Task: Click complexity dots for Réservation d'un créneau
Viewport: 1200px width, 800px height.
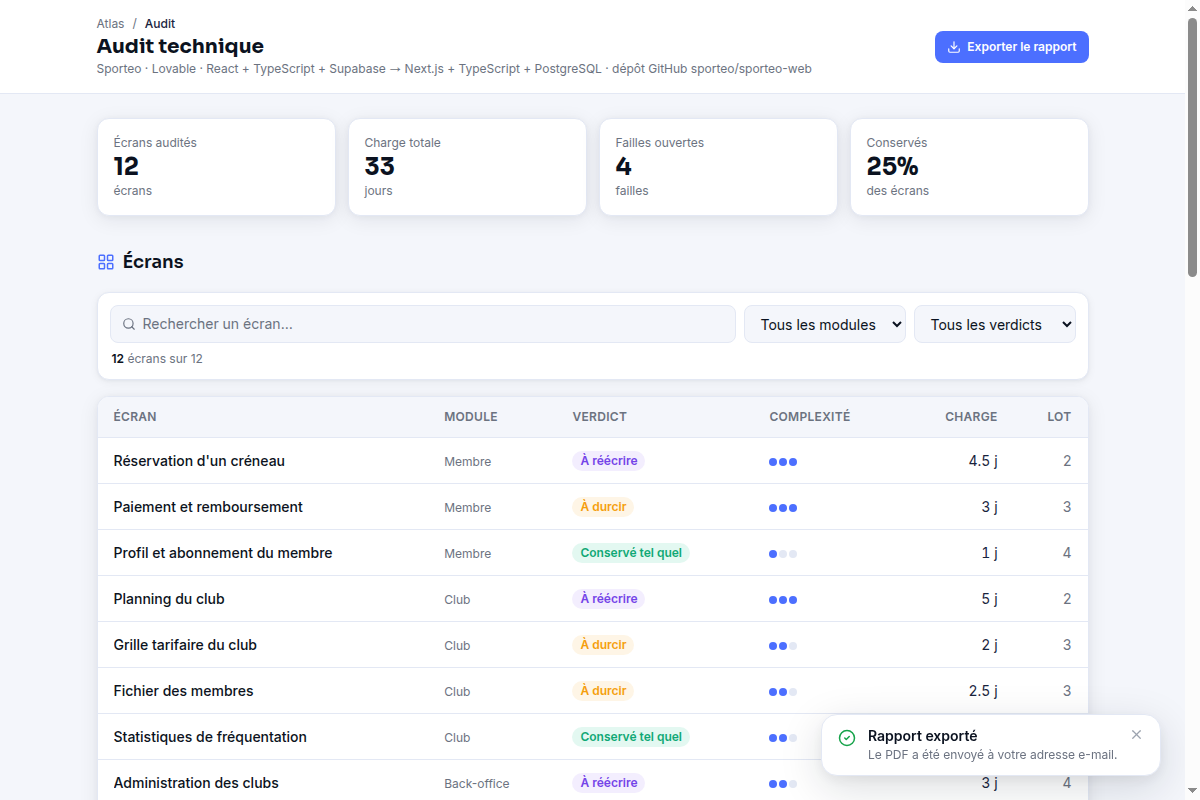Action: (783, 462)
